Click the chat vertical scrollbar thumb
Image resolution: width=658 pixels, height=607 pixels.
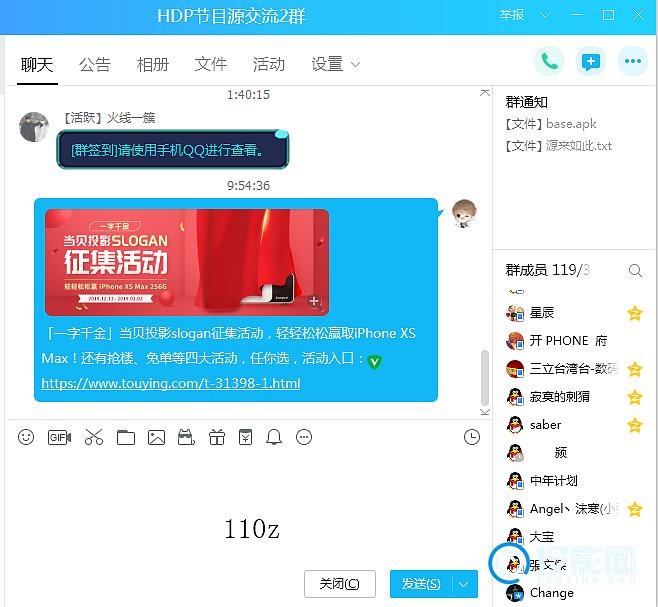pyautogui.click(x=485, y=377)
